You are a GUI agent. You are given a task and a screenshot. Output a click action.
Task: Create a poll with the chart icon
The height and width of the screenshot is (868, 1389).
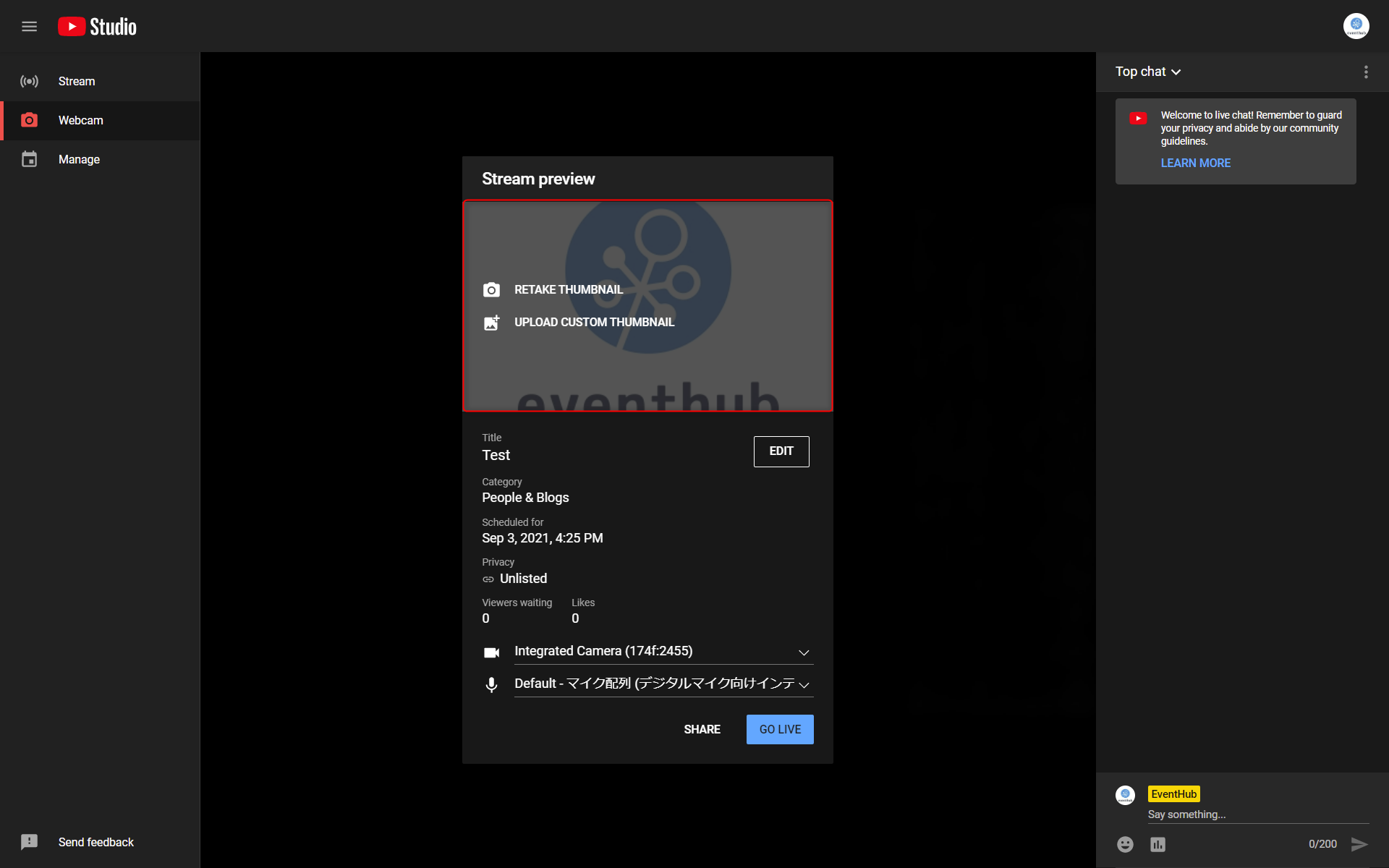point(1157,844)
